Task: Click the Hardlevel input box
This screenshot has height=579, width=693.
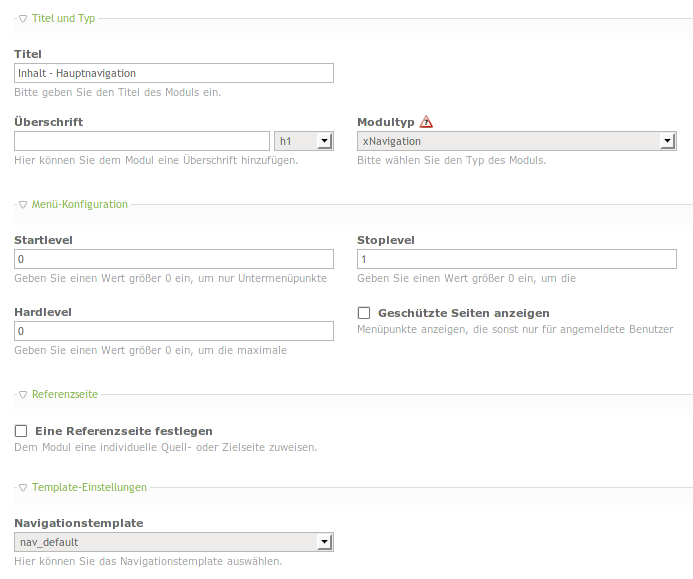Action: click(174, 331)
